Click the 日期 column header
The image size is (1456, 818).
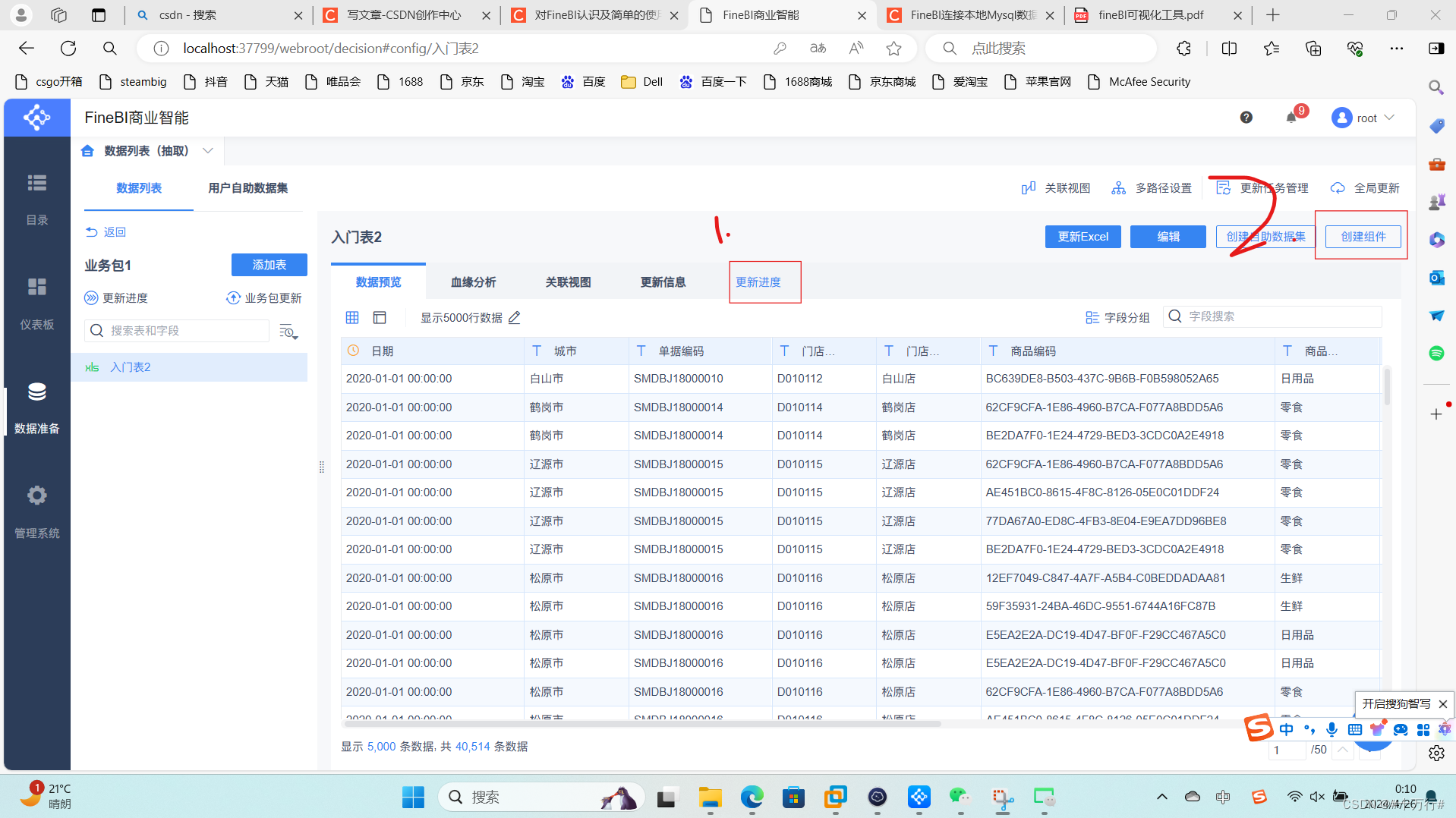pyautogui.click(x=432, y=351)
